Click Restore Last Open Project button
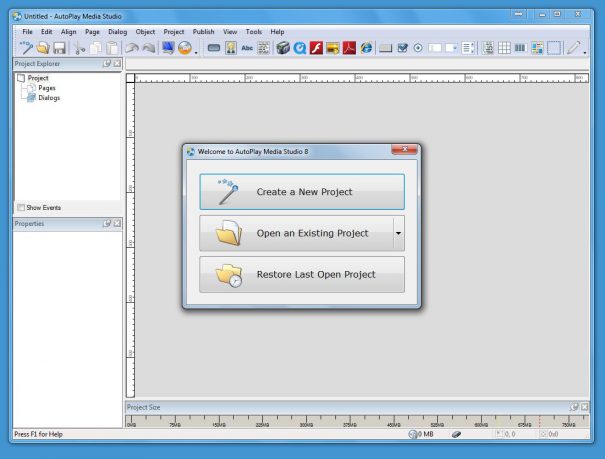Image resolution: width=605 pixels, height=459 pixels. pyautogui.click(x=302, y=274)
